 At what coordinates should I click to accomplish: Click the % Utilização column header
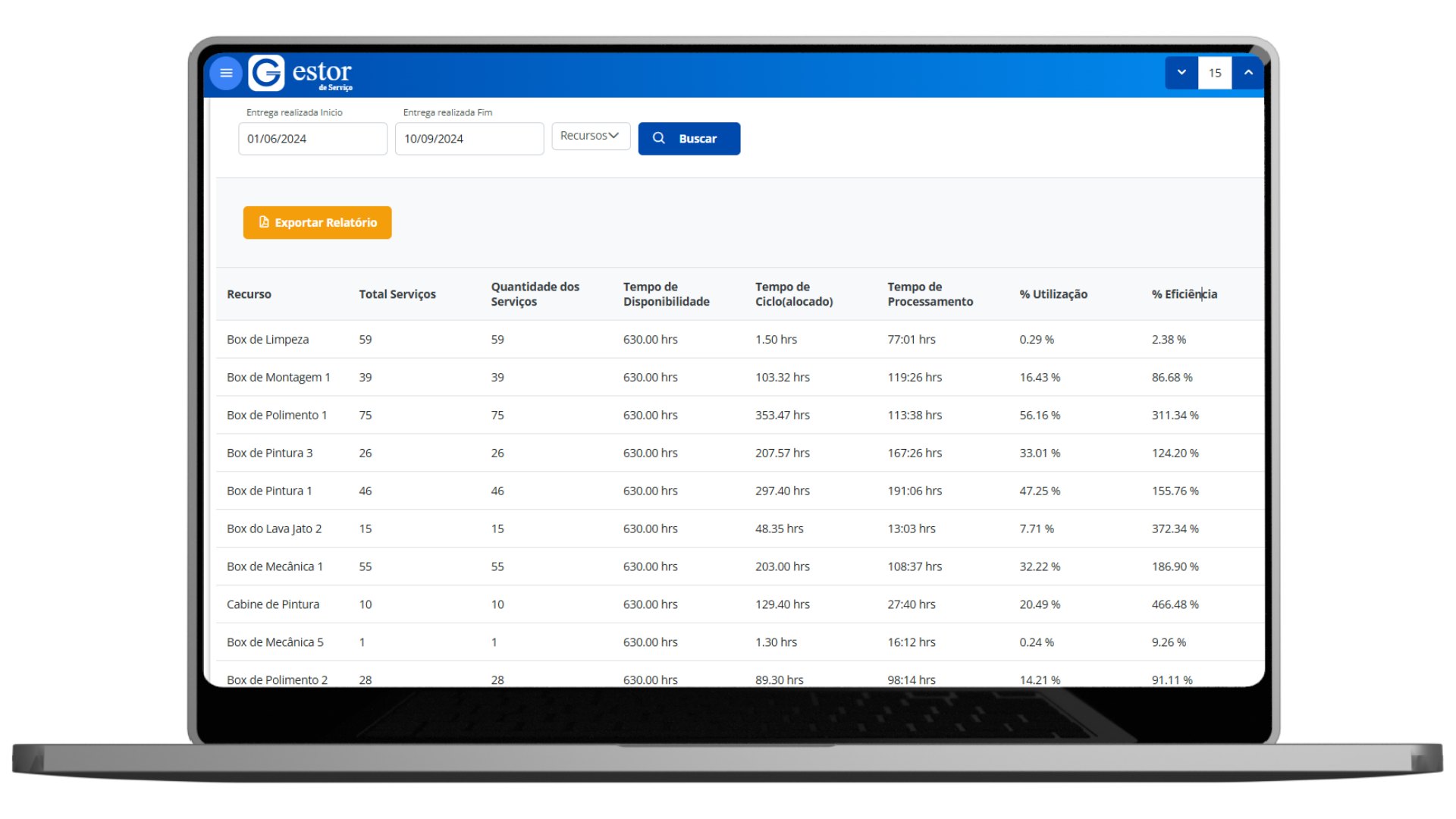coord(1053,294)
